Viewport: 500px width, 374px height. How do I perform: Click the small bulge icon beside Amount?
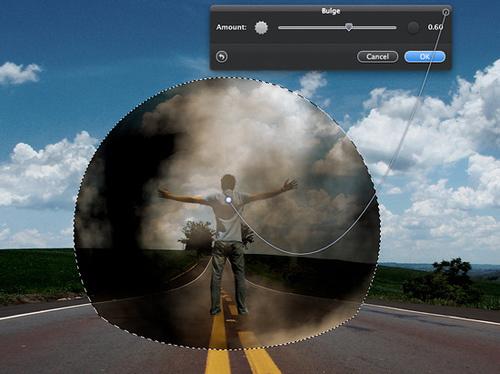tap(261, 27)
